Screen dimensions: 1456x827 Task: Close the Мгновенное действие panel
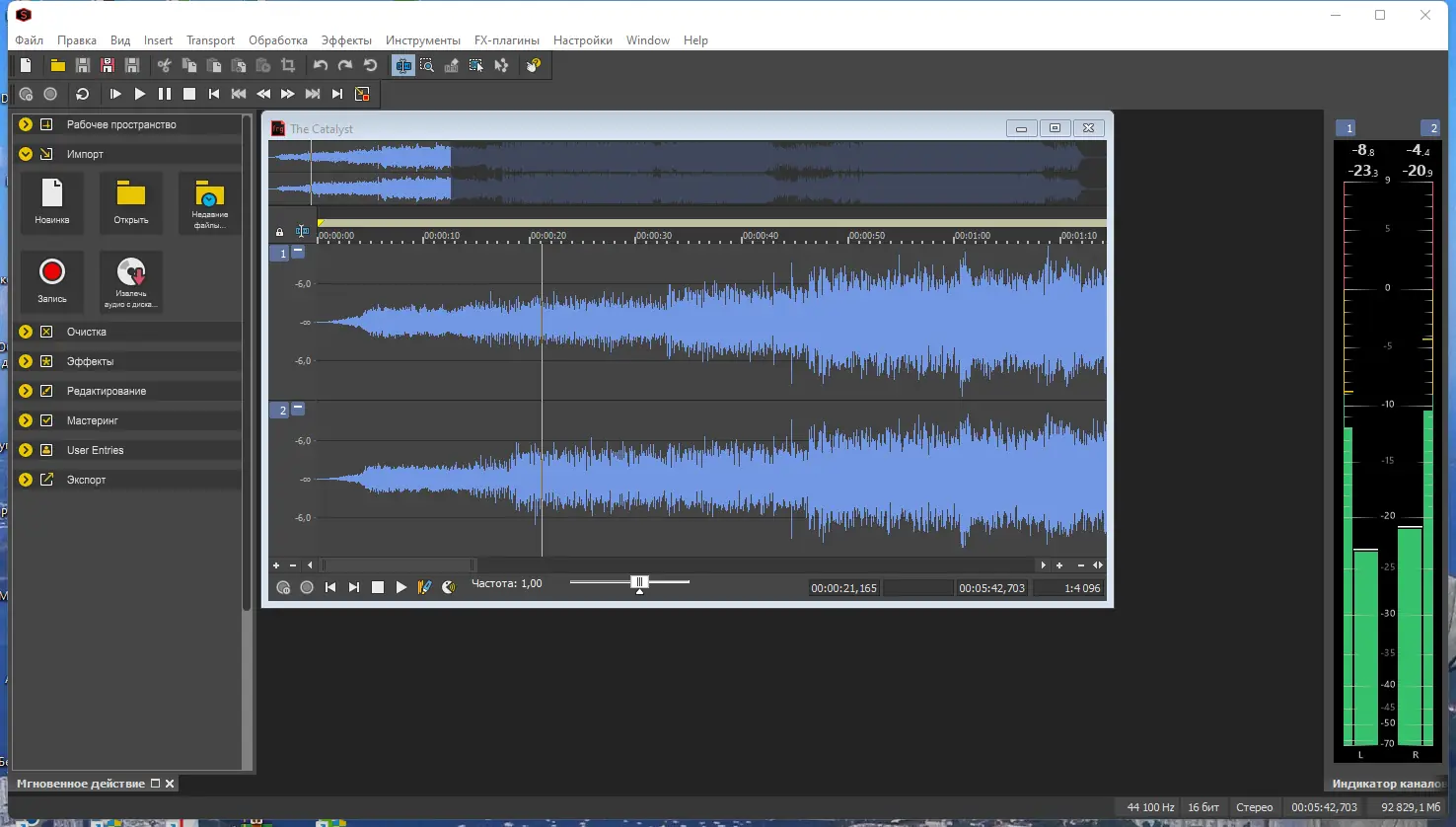click(170, 784)
